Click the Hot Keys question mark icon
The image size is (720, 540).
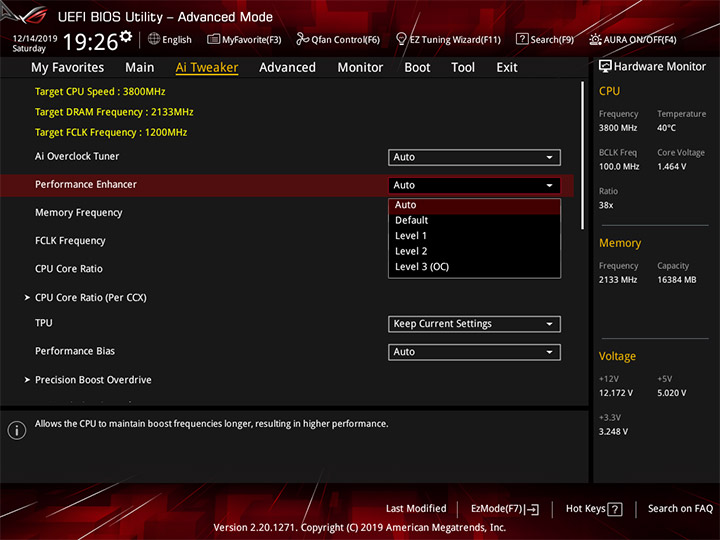tap(615, 509)
